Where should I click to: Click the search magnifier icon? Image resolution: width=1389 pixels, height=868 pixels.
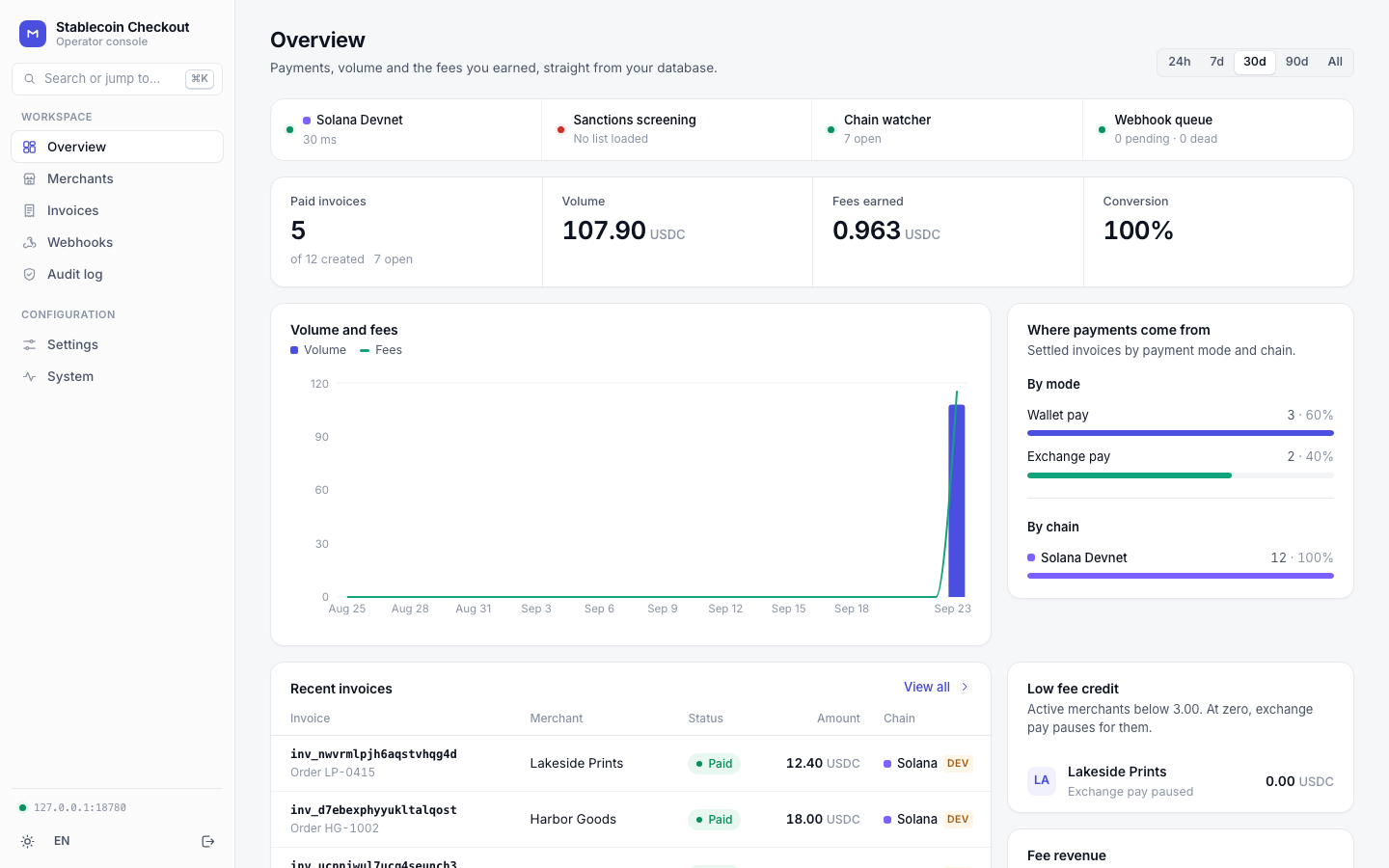point(30,79)
